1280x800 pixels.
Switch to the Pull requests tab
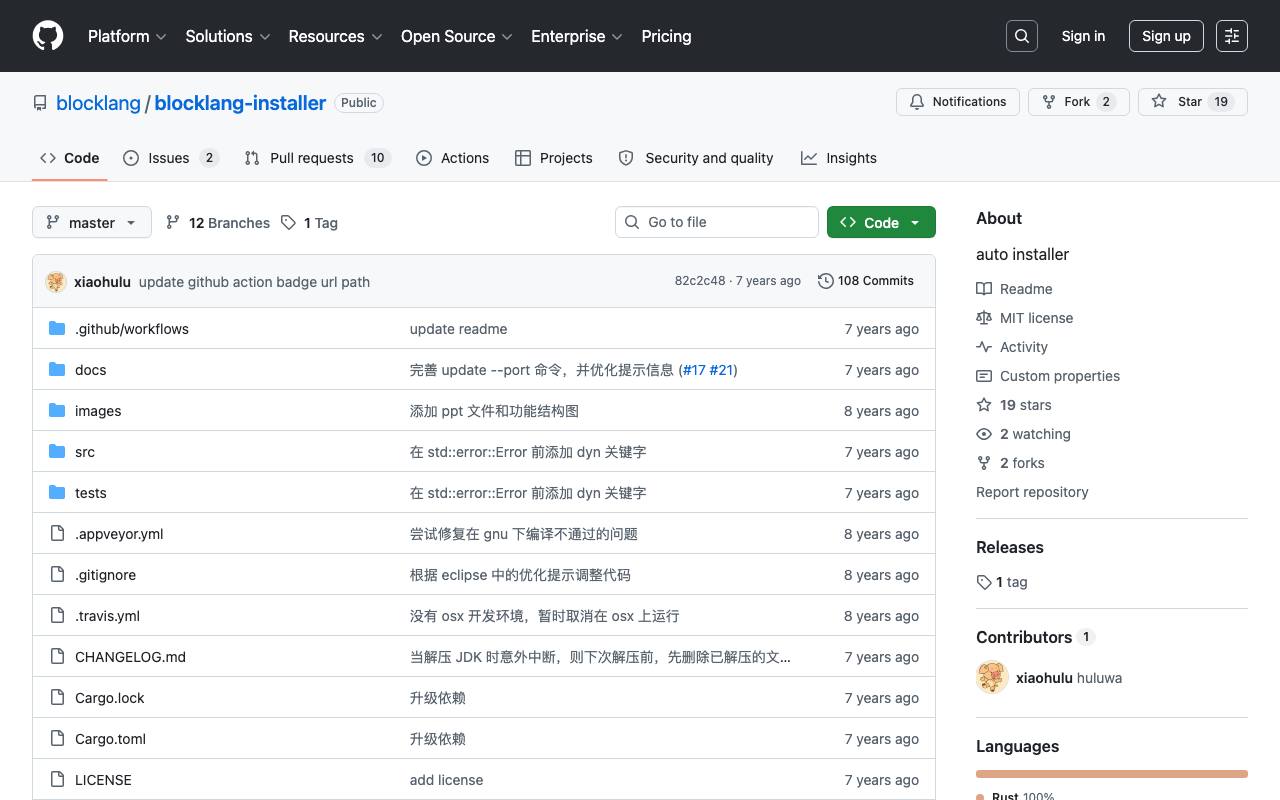click(x=317, y=158)
